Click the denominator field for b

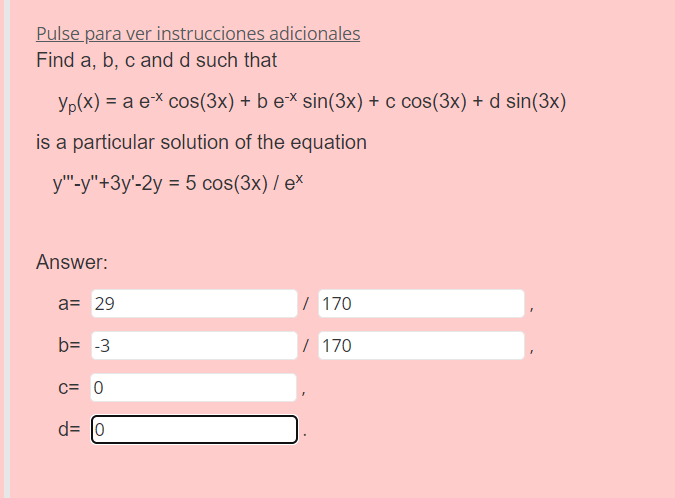(x=421, y=346)
